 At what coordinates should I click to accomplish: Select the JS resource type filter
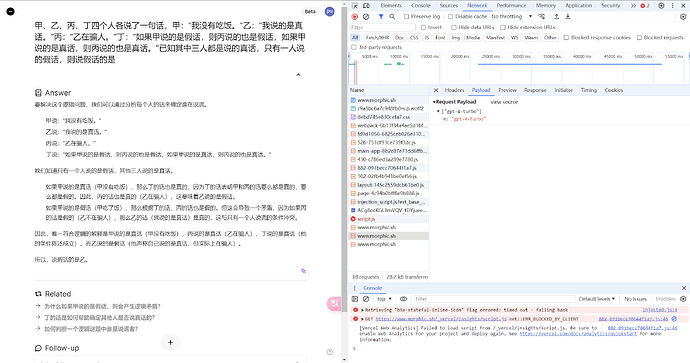[427, 38]
